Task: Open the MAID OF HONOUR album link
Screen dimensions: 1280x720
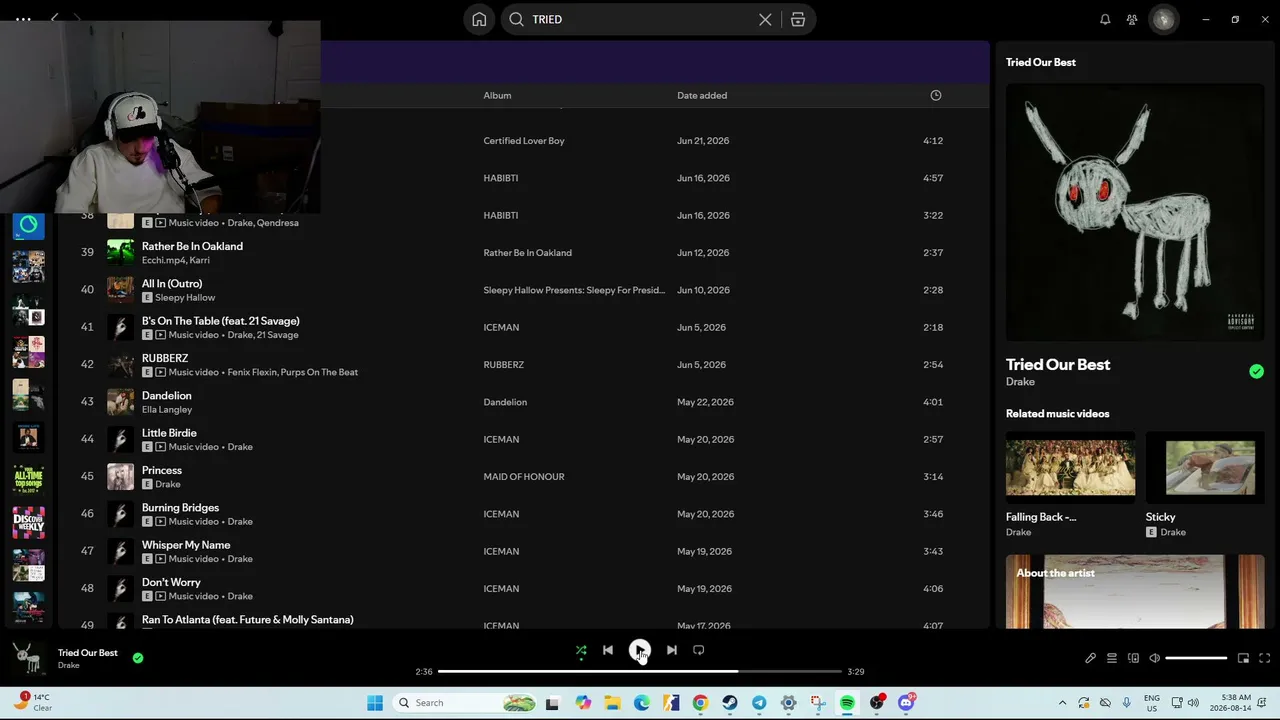Action: [x=524, y=477]
